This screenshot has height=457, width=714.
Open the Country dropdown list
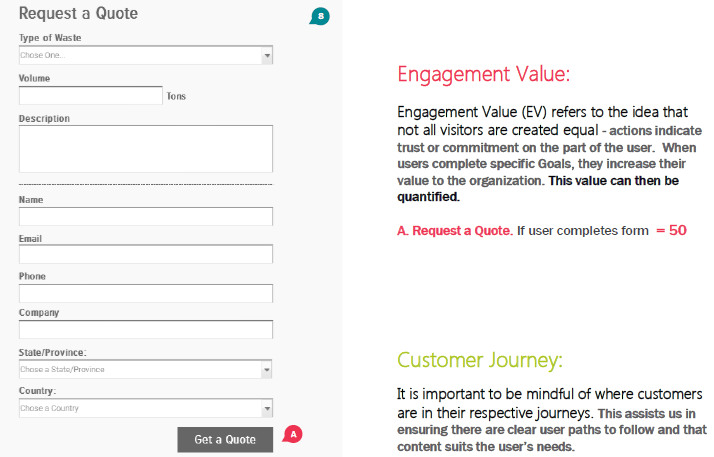146,408
